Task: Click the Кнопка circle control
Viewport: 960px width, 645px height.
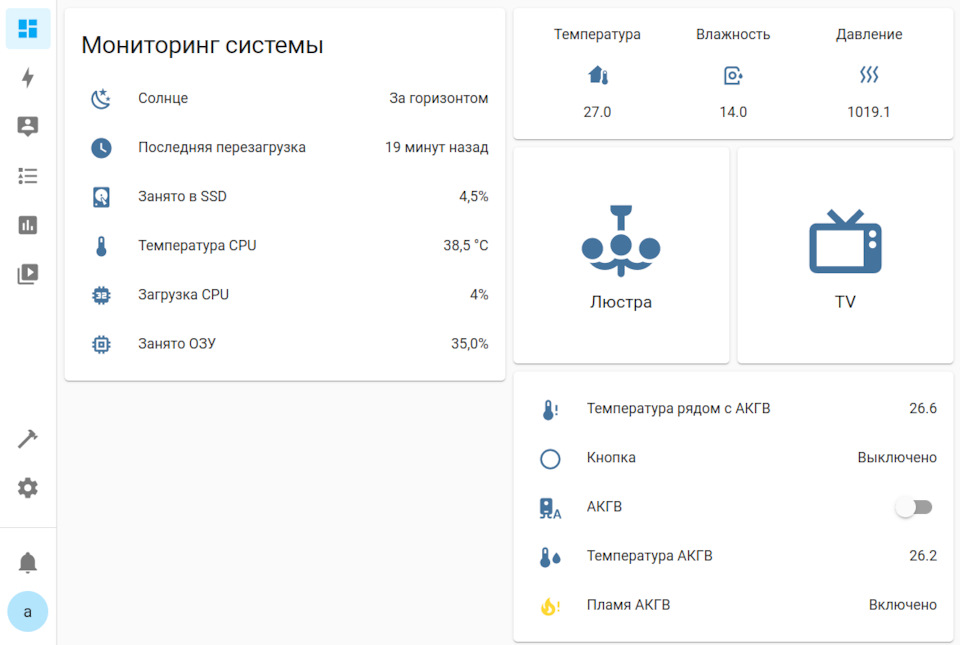Action: pos(550,458)
